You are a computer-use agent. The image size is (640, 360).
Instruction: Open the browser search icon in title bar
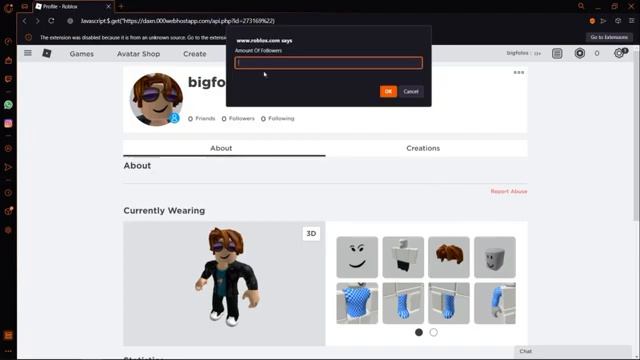(581, 6)
